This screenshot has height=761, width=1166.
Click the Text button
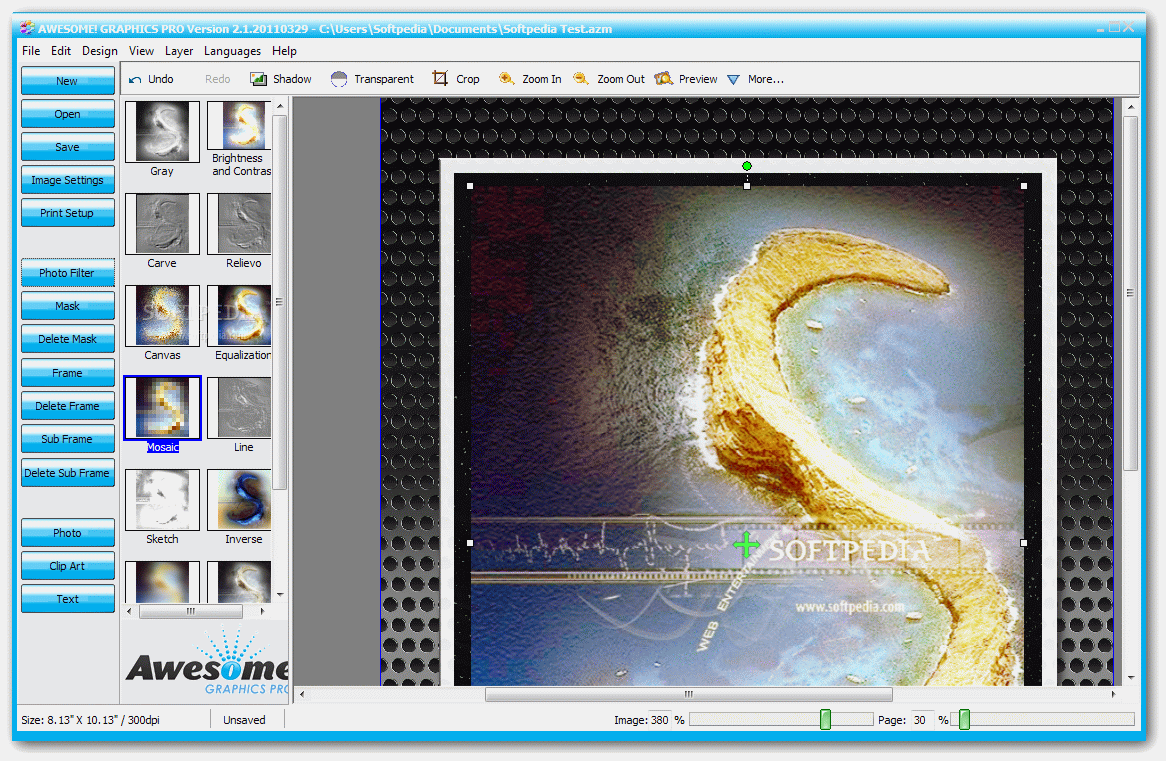click(x=68, y=598)
